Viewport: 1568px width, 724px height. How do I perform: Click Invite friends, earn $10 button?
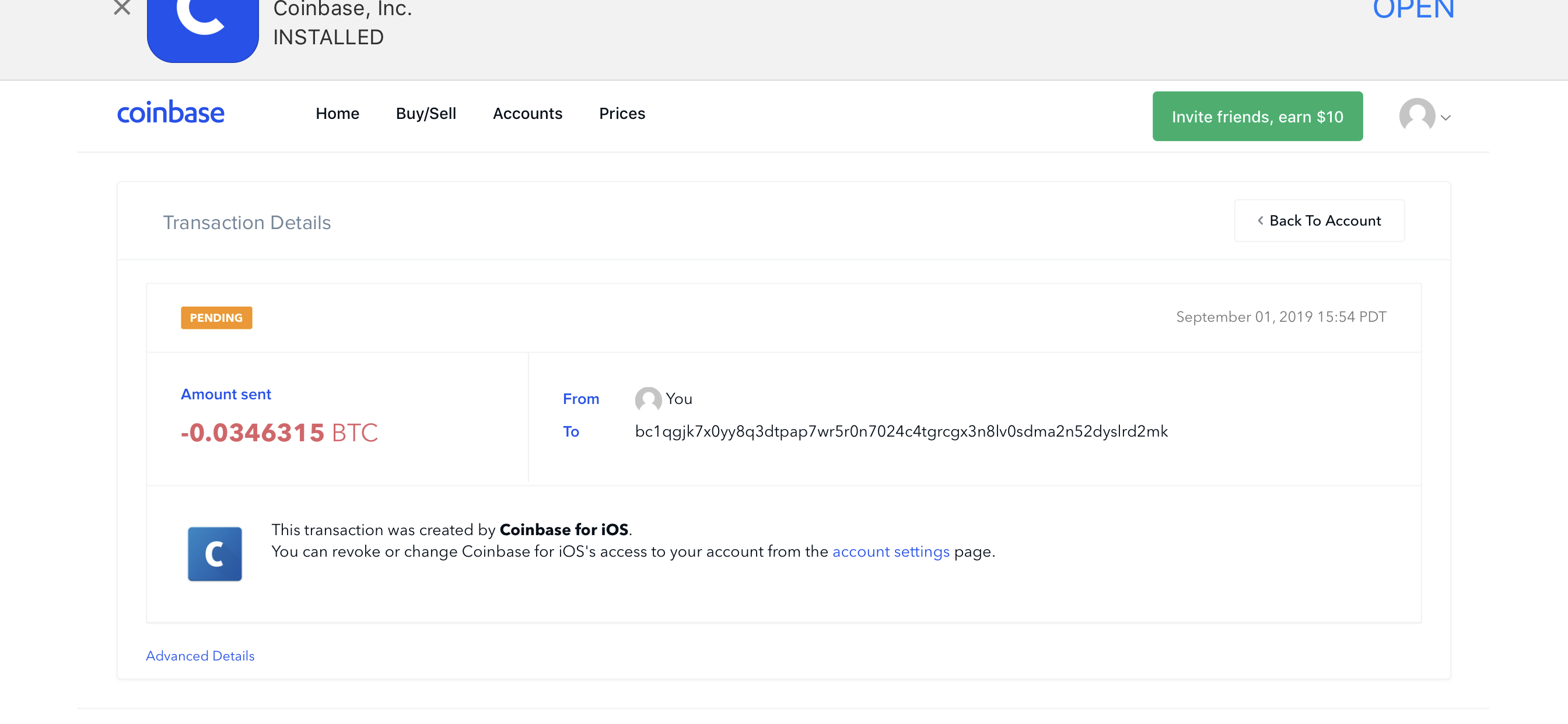coord(1257,116)
